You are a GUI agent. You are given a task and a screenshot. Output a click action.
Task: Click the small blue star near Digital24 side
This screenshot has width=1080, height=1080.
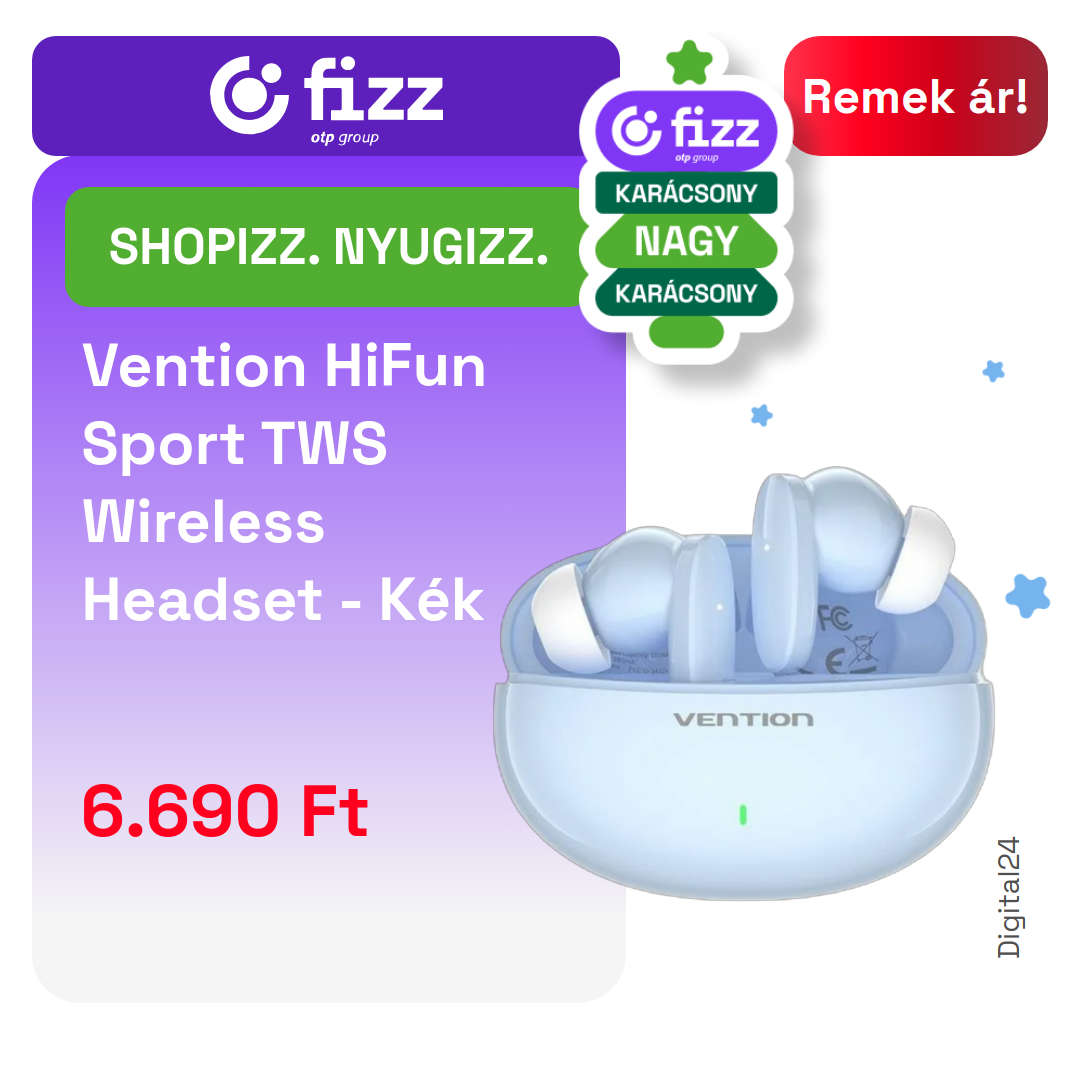[x=993, y=371]
